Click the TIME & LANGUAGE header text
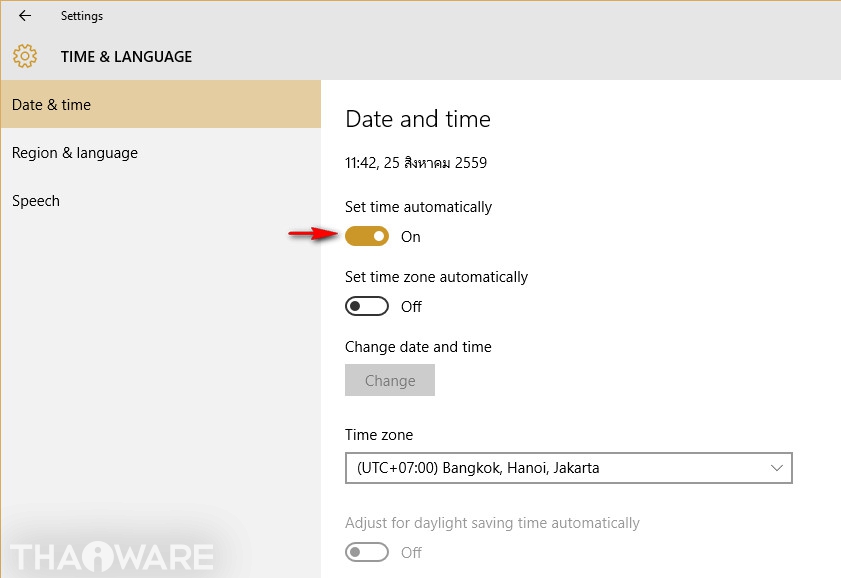 click(x=126, y=57)
